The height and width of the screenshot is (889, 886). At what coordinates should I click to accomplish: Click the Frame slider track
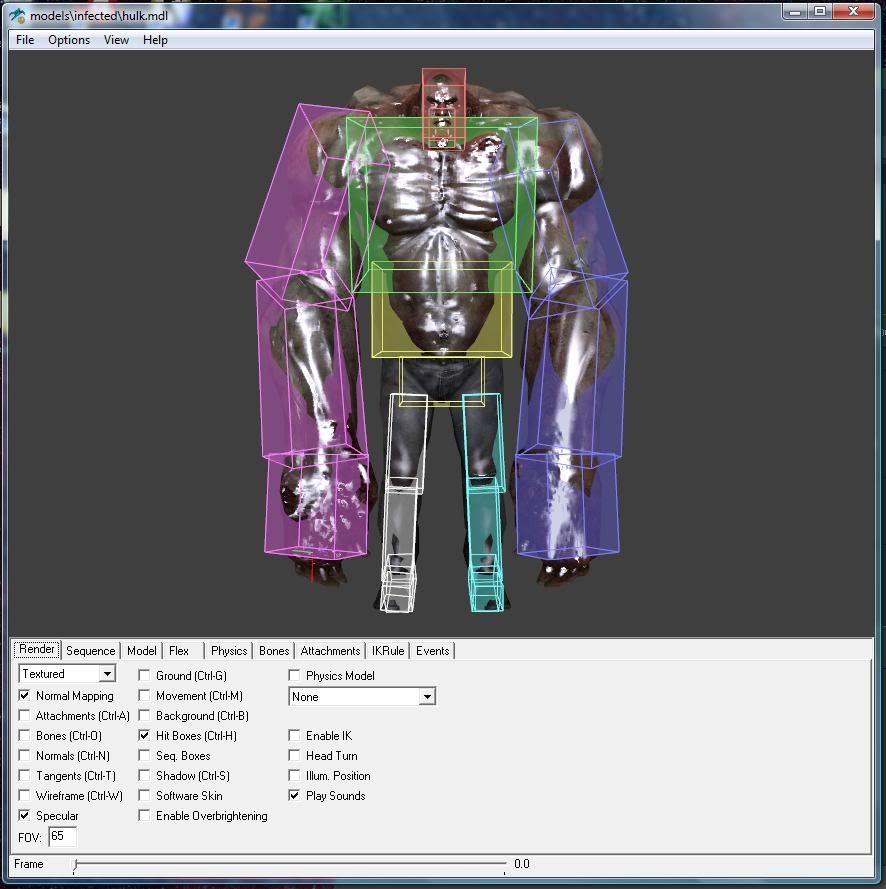click(x=289, y=864)
